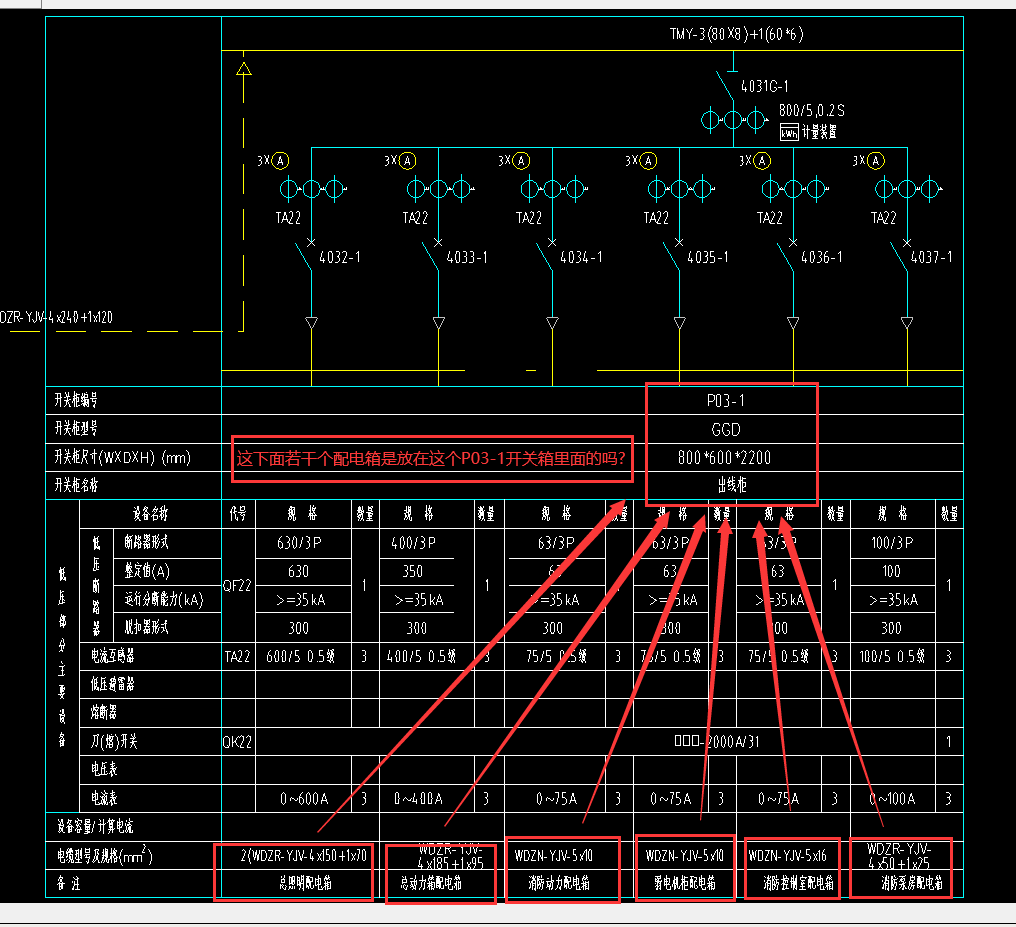
Task: Select the 800/5,0.2S transformer rating text
Action: [x=811, y=110]
